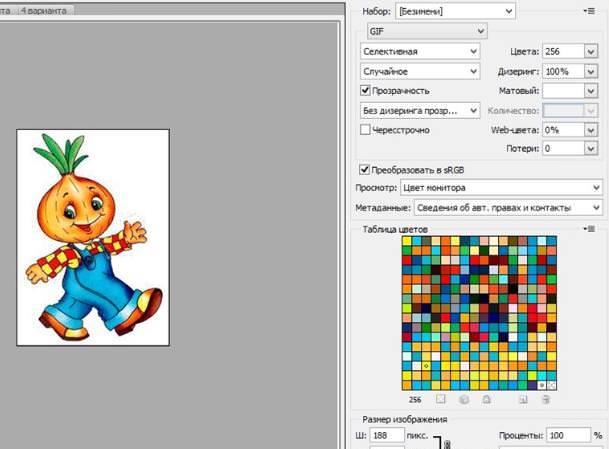Open the Потери dropdown arrow

click(x=591, y=148)
